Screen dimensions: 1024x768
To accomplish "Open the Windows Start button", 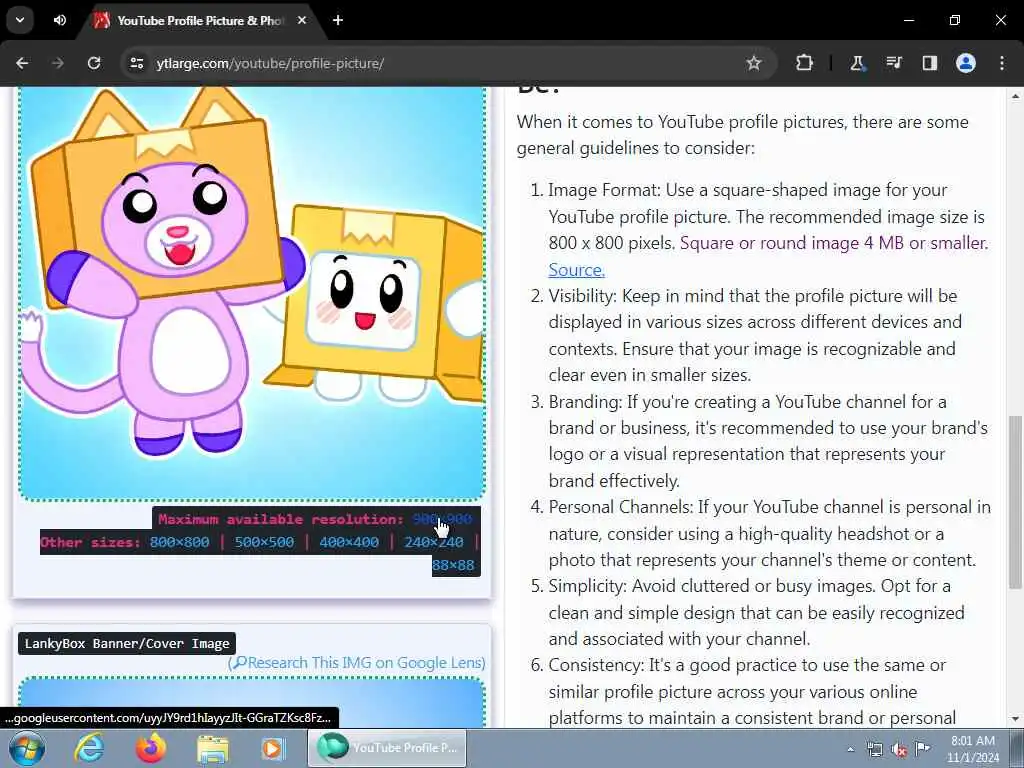I will [26, 748].
